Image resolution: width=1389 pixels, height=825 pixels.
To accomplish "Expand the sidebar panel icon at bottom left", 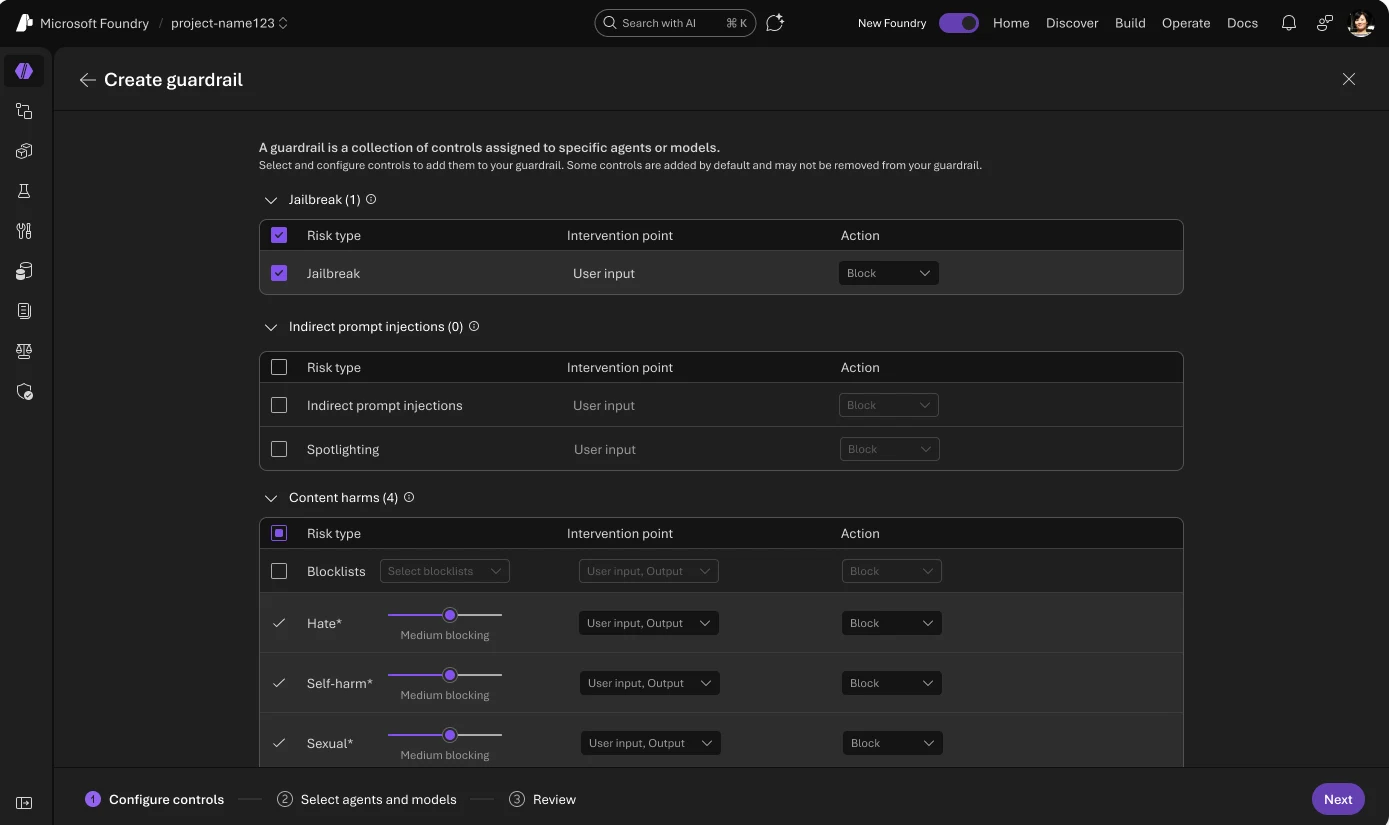I will [x=24, y=803].
